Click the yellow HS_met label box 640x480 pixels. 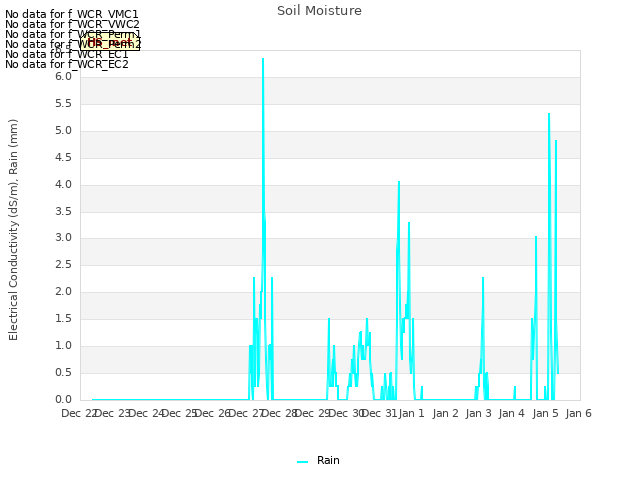tap(110, 42)
